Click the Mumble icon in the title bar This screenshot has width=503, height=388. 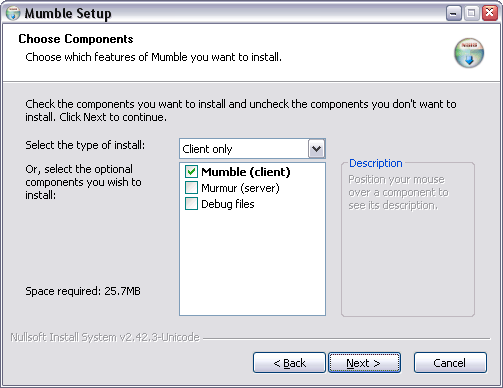13,13
